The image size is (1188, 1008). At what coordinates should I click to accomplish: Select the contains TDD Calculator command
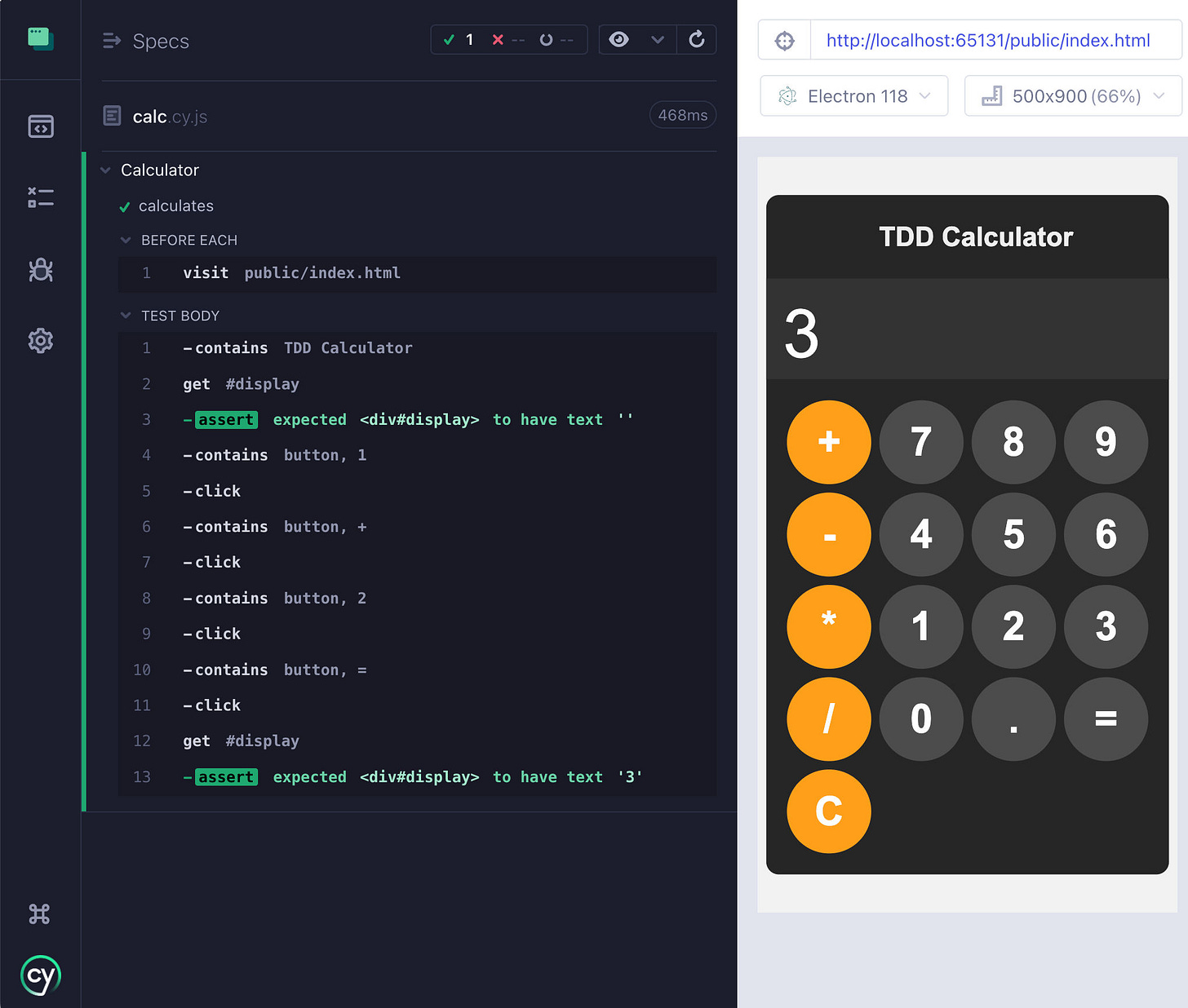[418, 348]
